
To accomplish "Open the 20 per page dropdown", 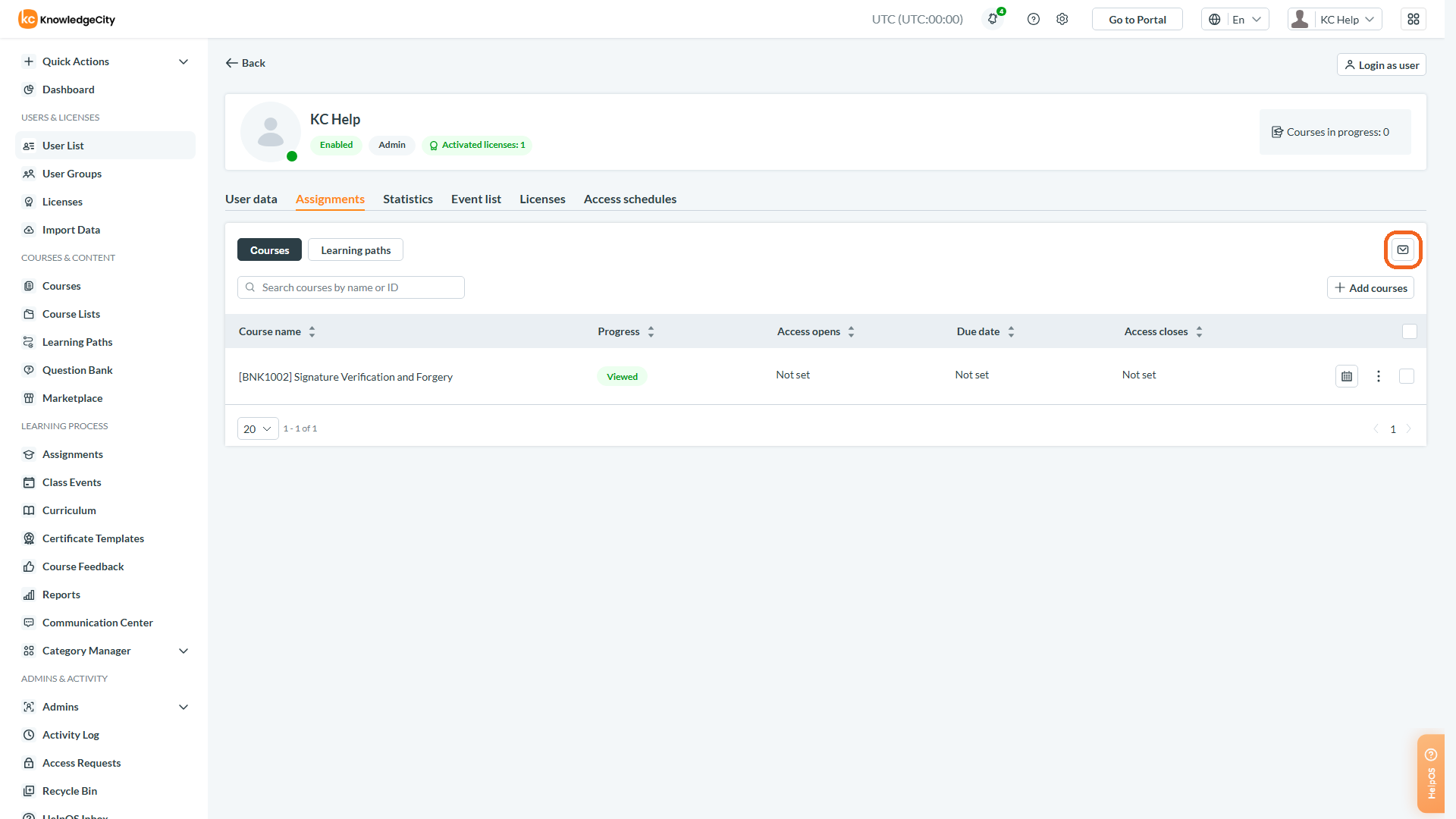I will click(x=258, y=428).
